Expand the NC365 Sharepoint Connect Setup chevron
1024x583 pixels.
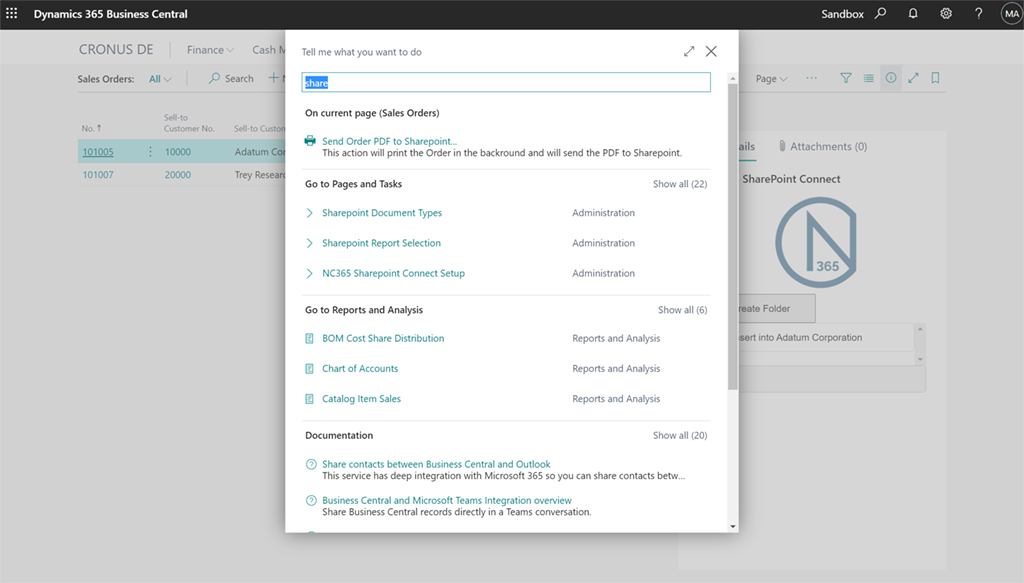click(310, 274)
